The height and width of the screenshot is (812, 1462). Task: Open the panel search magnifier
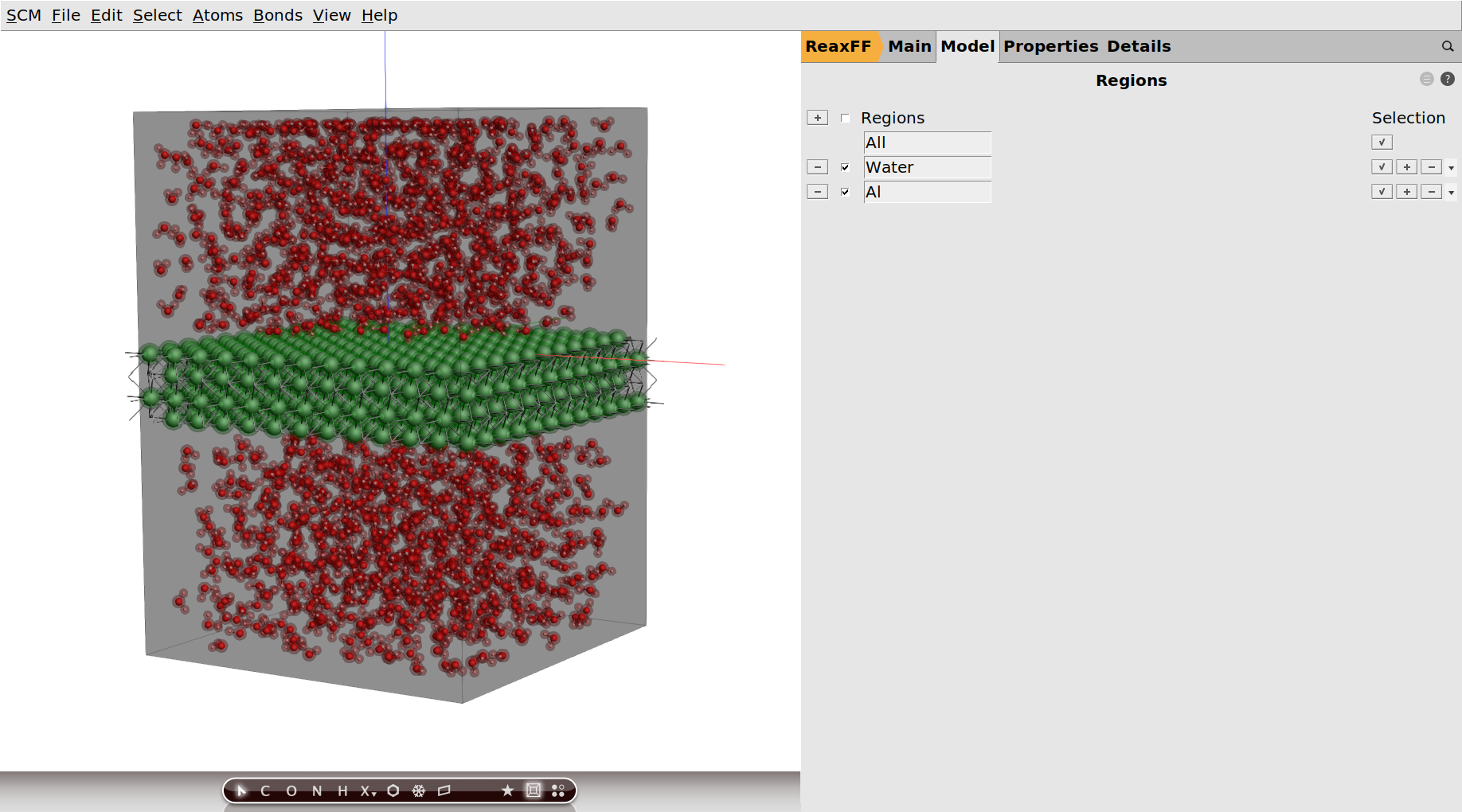[x=1448, y=46]
